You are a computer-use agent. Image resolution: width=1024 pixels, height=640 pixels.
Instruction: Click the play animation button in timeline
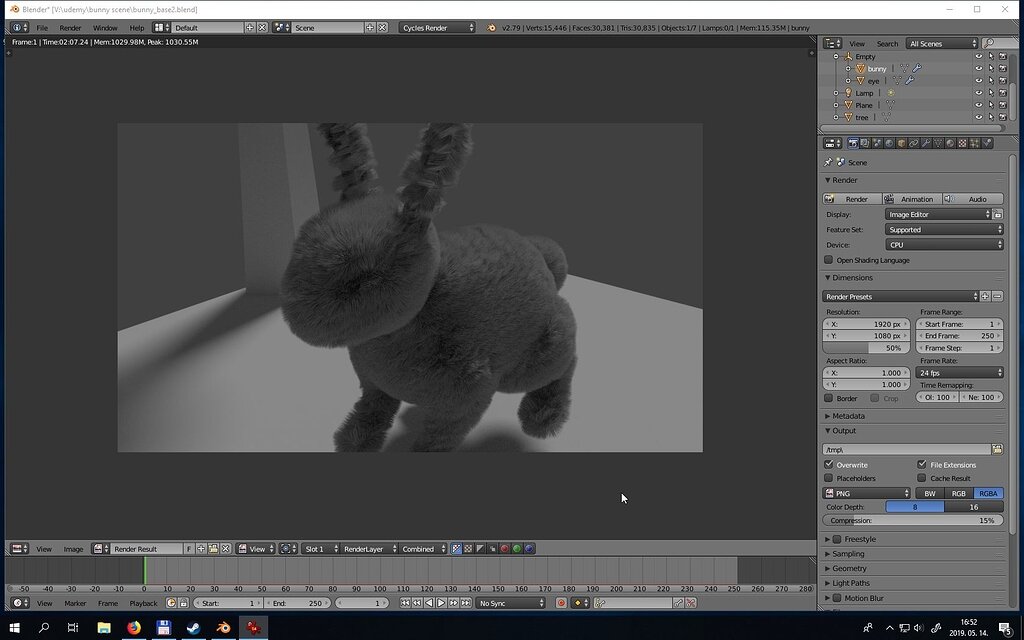[x=441, y=603]
